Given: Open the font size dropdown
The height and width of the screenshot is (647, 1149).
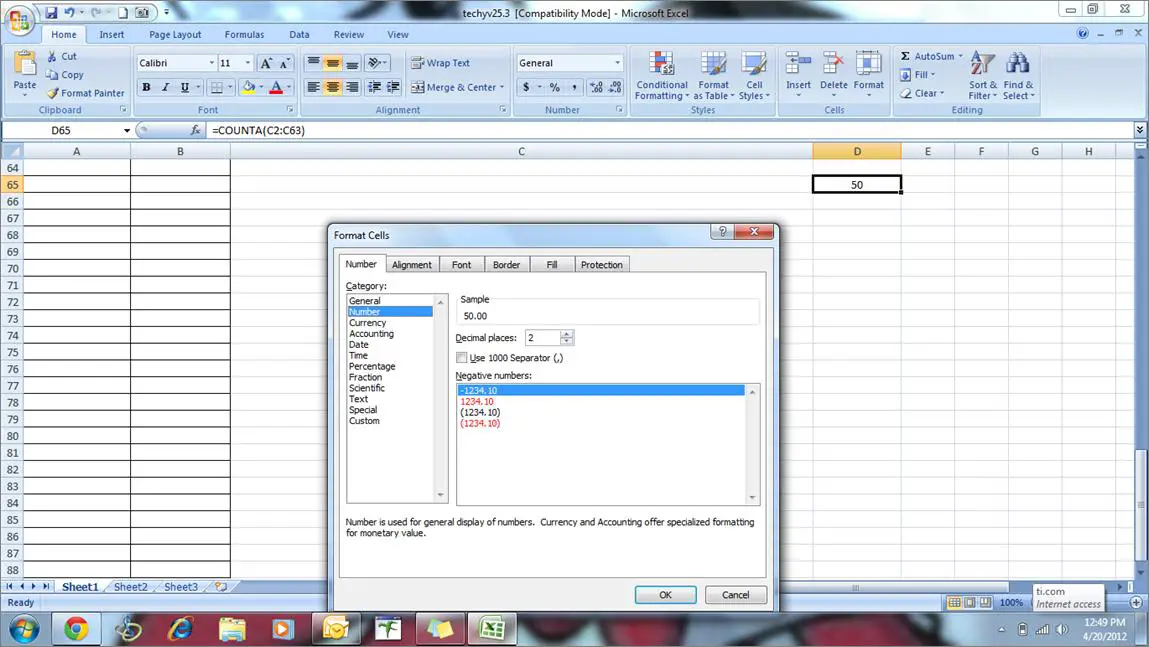Looking at the screenshot, I should coord(248,63).
